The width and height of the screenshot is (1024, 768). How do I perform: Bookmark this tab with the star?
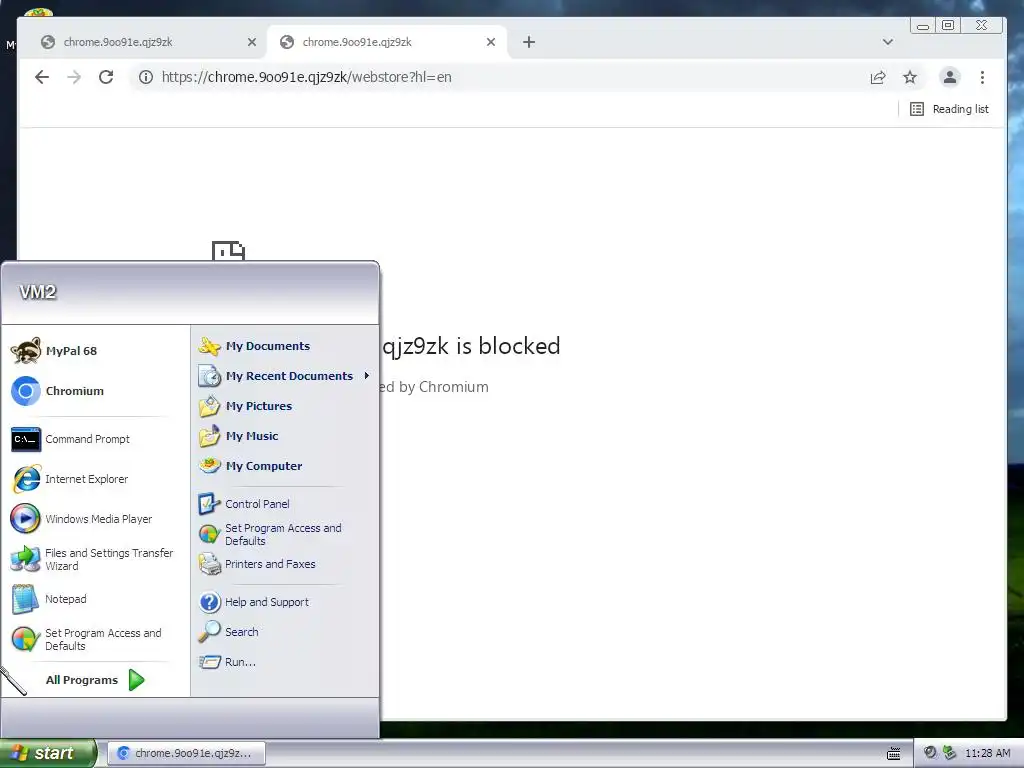click(x=910, y=77)
